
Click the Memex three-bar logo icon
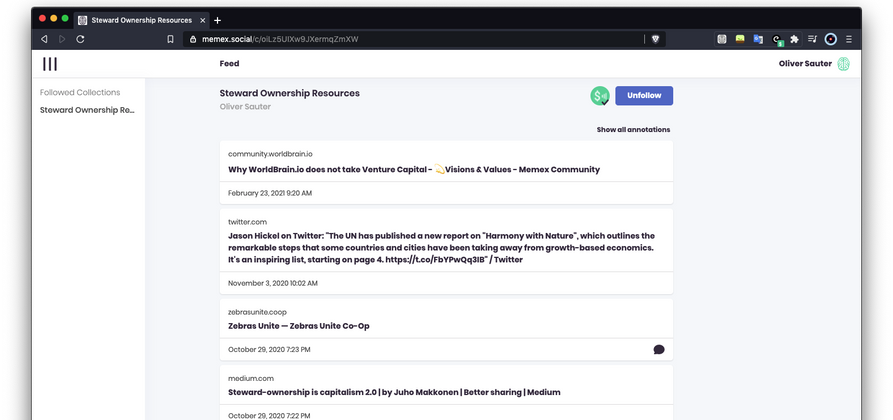click(x=49, y=64)
